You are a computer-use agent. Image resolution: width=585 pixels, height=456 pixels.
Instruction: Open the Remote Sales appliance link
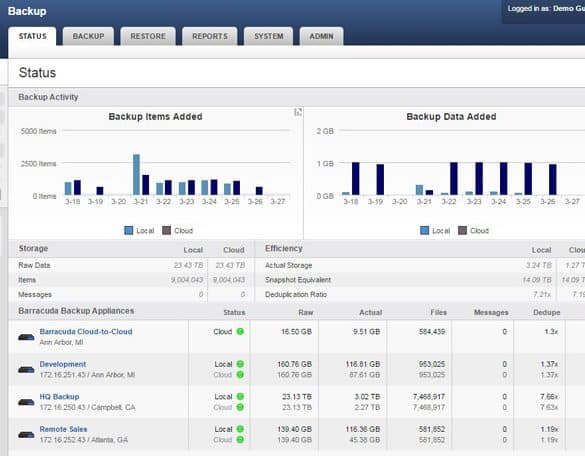pyautogui.click(x=63, y=429)
